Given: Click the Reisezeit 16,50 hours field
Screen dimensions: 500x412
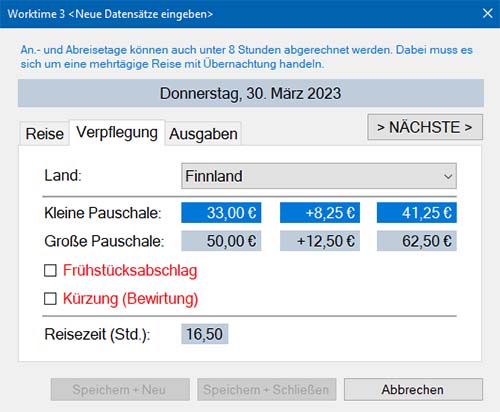Looking at the screenshot, I should pos(205,334).
